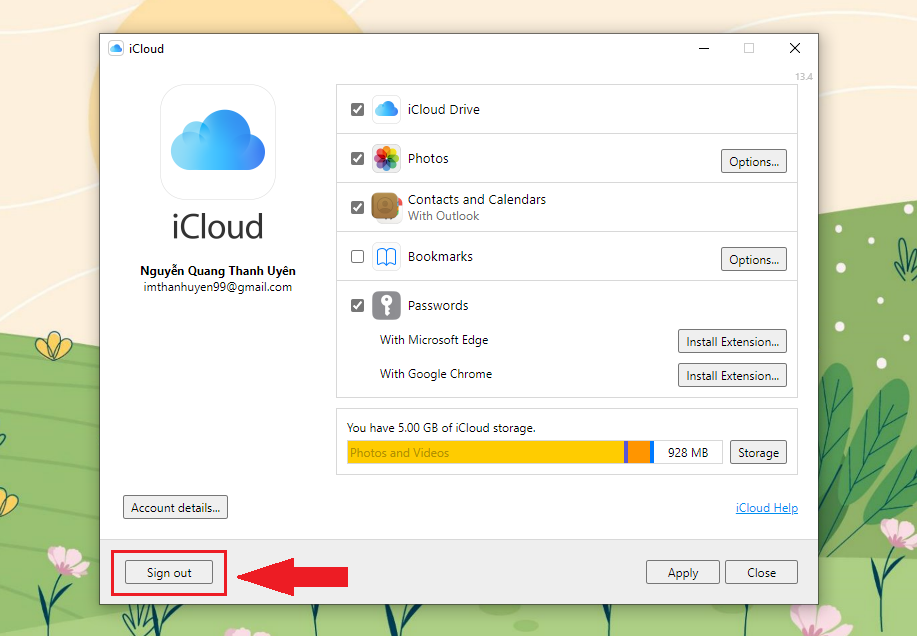Image resolution: width=917 pixels, height=636 pixels.
Task: Open Bookmarks Options button
Action: [x=754, y=260]
